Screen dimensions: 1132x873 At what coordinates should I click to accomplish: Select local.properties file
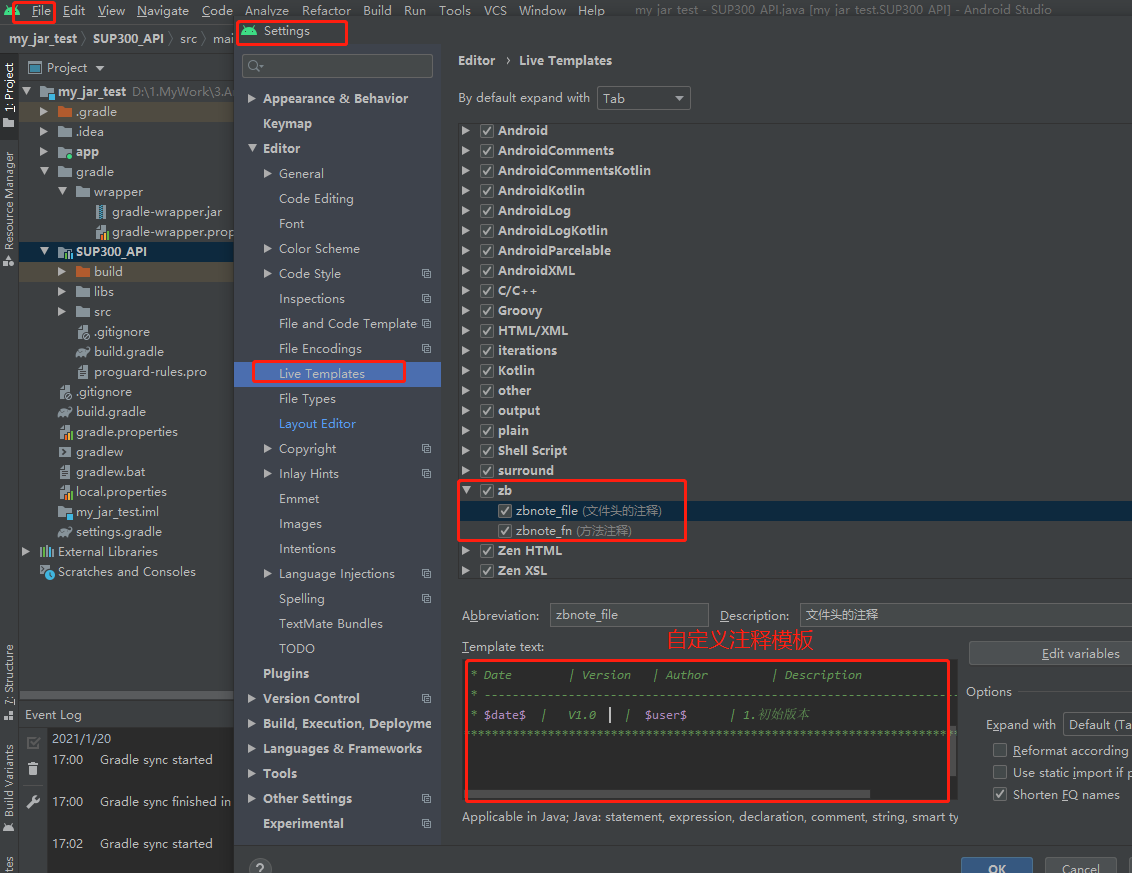click(121, 492)
